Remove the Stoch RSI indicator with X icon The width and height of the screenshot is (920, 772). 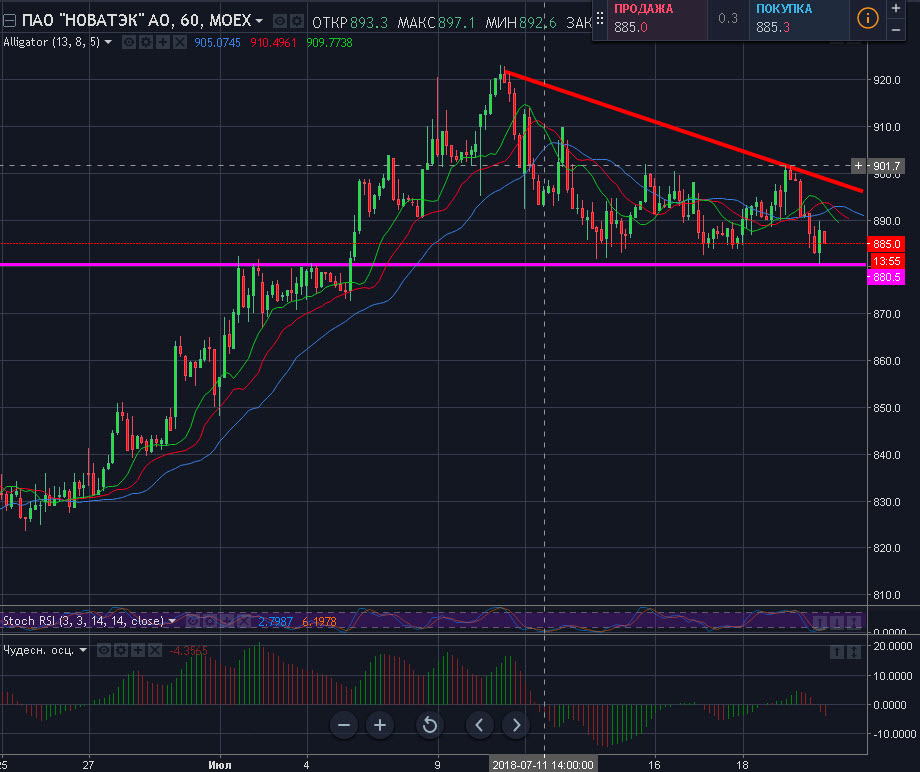tap(243, 621)
